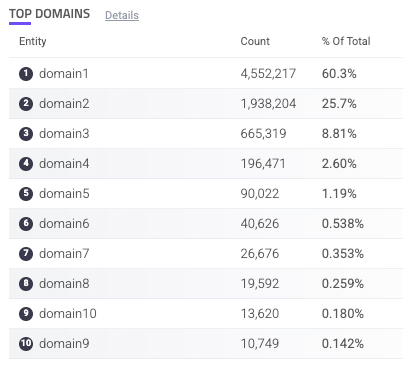Open the domain1 entity entry

[64, 74]
